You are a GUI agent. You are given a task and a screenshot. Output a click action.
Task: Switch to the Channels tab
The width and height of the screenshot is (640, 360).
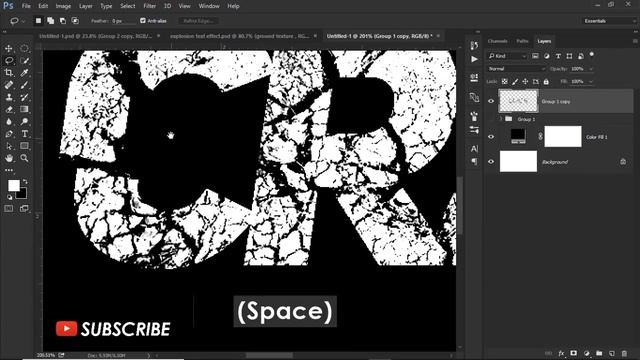497,41
